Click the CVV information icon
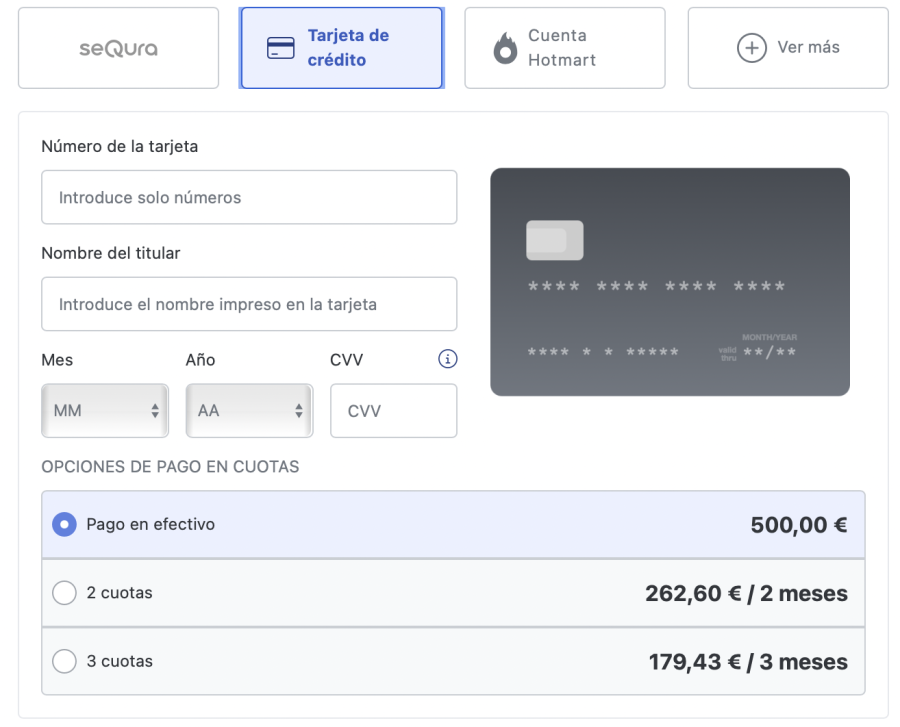This screenshot has width=900, height=727. point(447,358)
